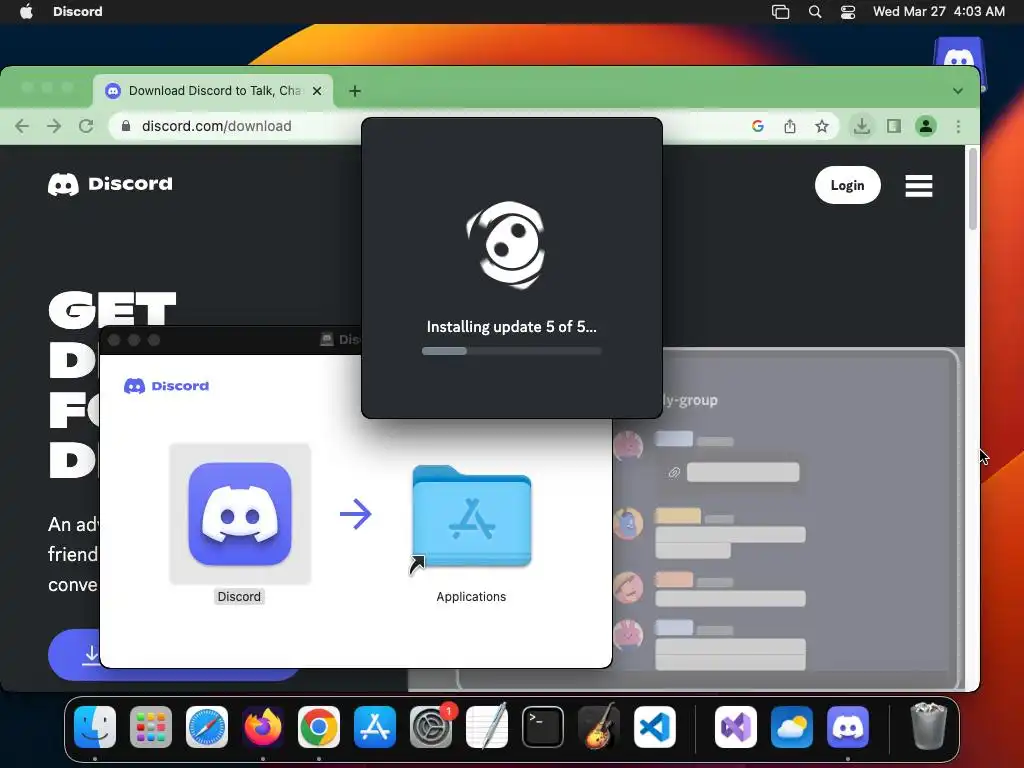Open Terminal from the dock
This screenshot has width=1024, height=768.
[543, 727]
